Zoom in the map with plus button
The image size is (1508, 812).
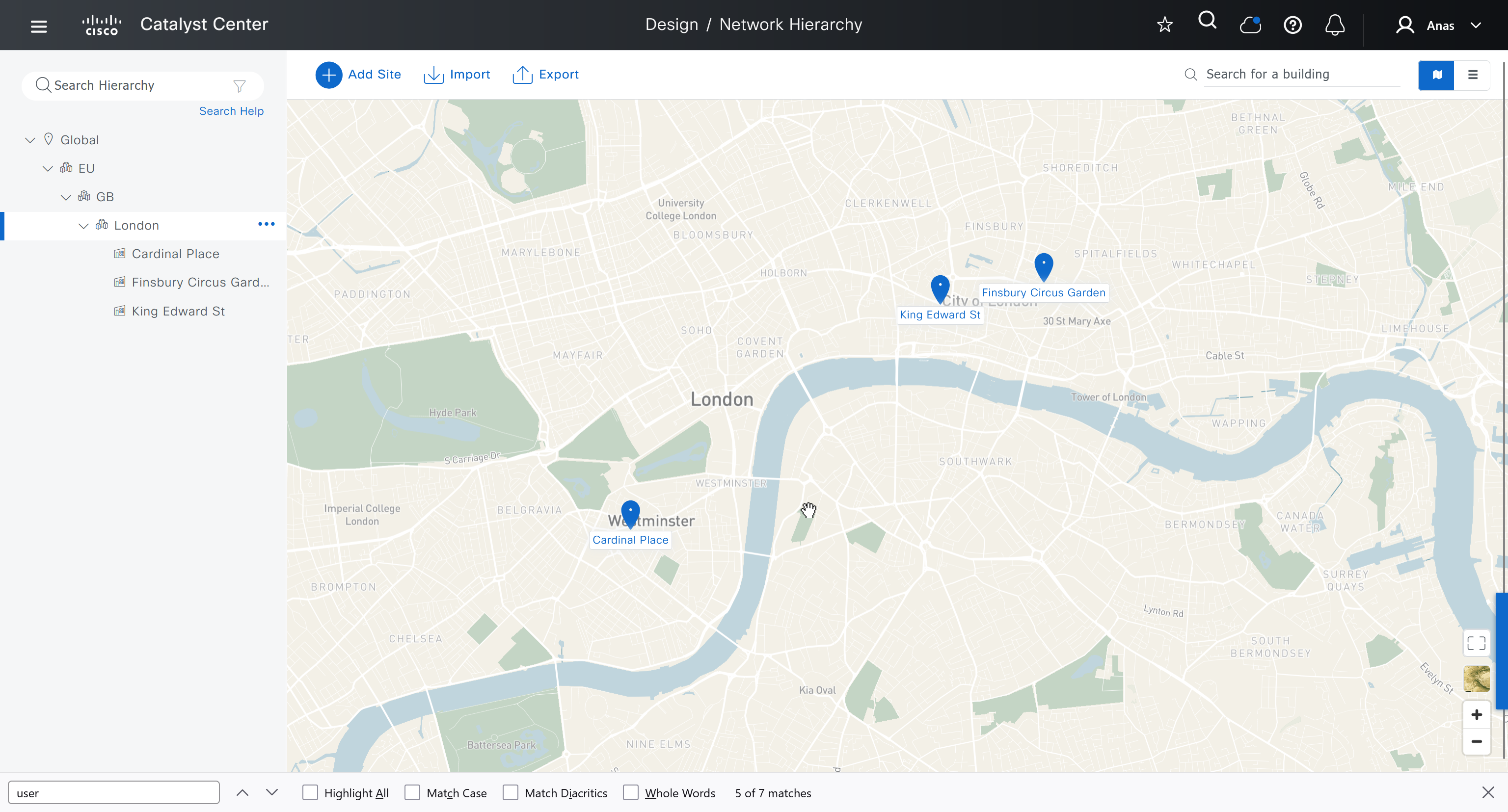[x=1476, y=714]
